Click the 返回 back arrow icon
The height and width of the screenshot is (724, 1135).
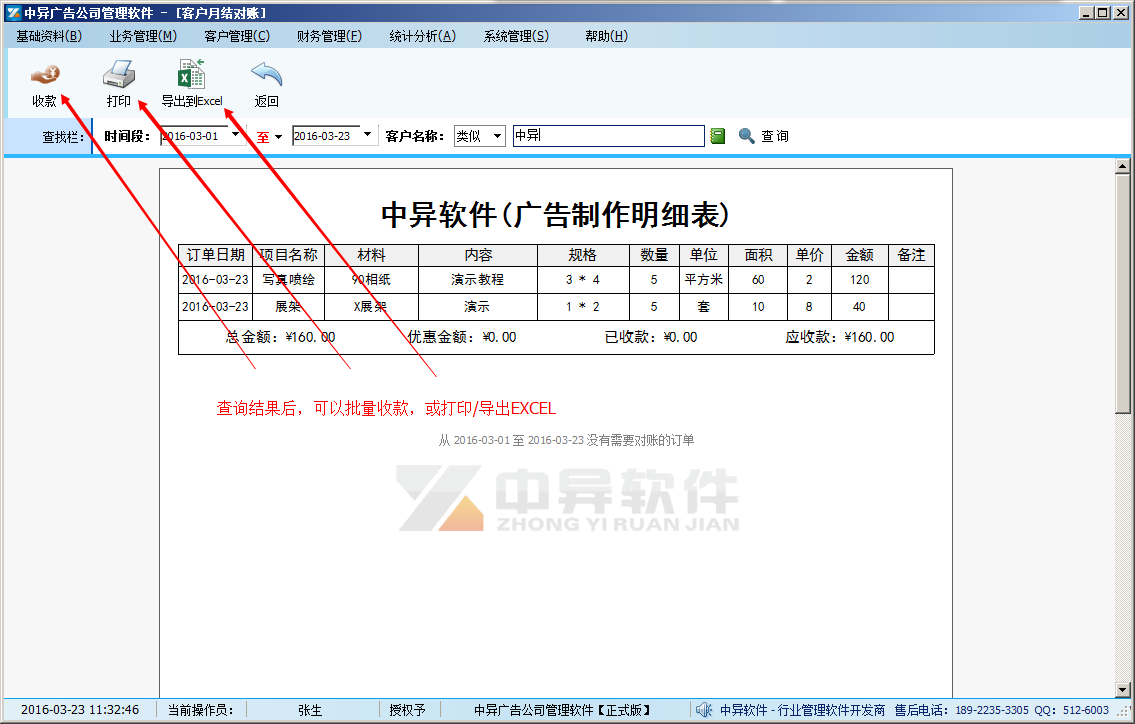(266, 74)
